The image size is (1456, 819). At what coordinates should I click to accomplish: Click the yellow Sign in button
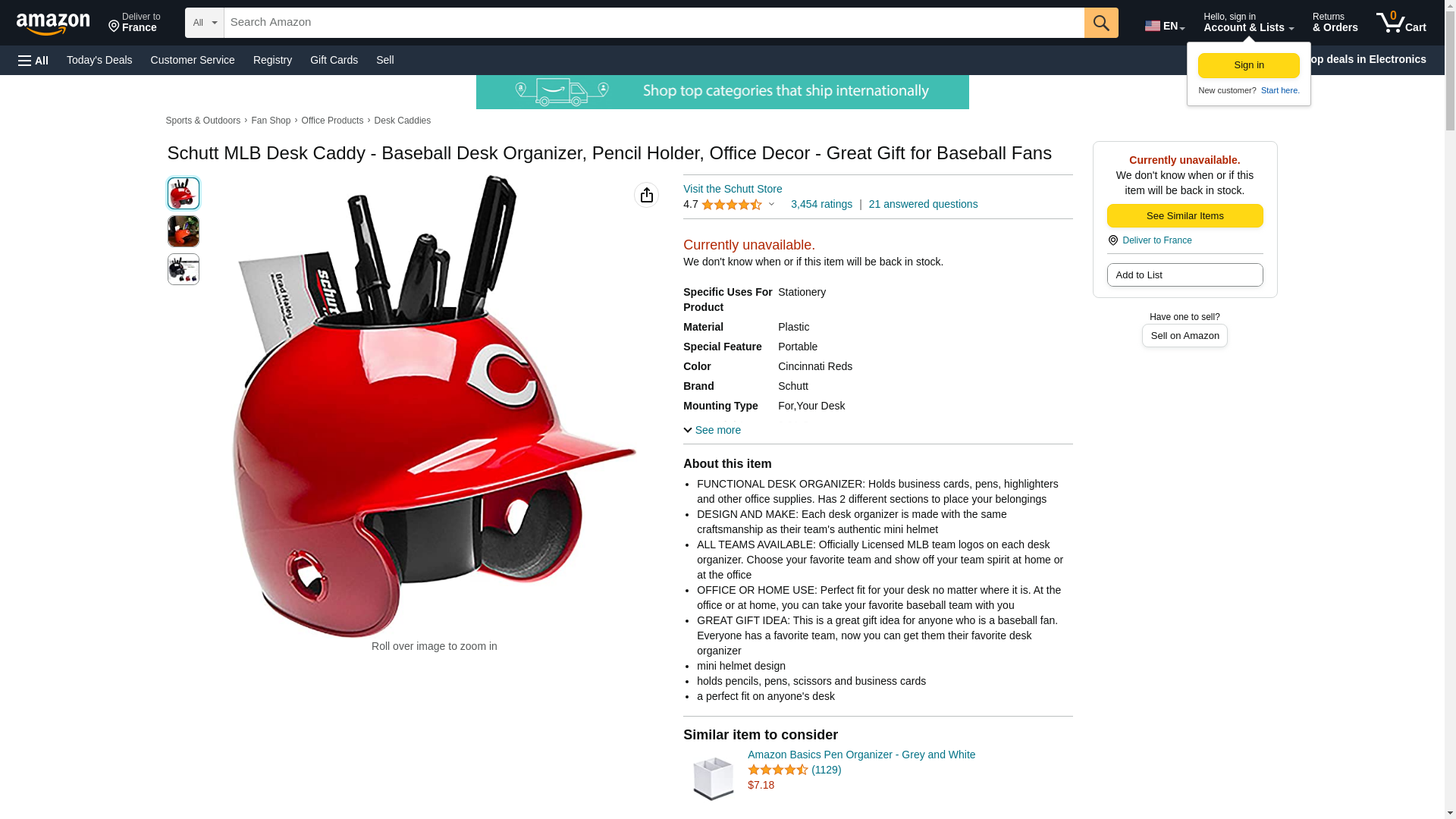click(x=1248, y=65)
